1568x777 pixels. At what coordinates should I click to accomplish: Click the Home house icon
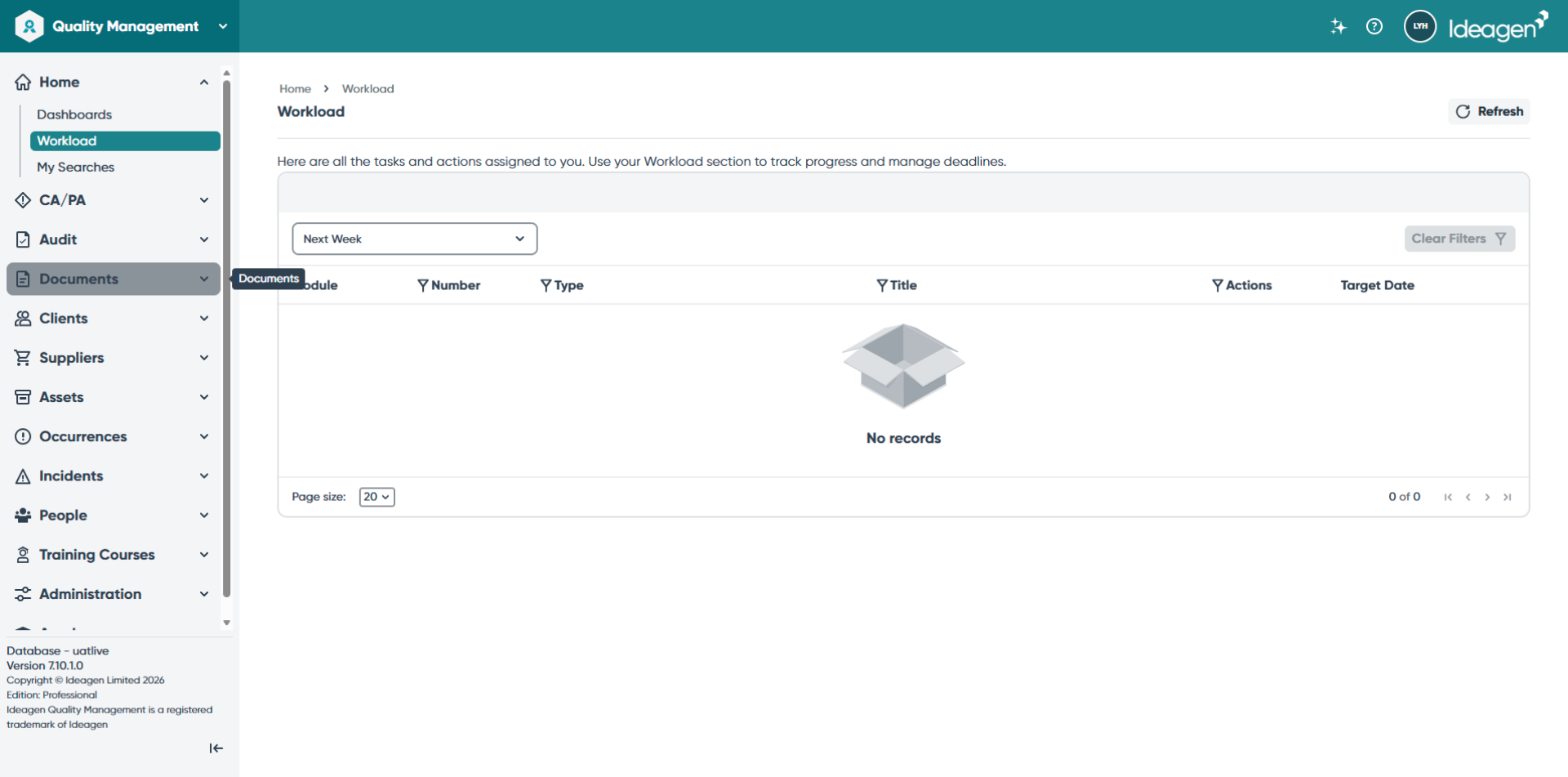23,82
